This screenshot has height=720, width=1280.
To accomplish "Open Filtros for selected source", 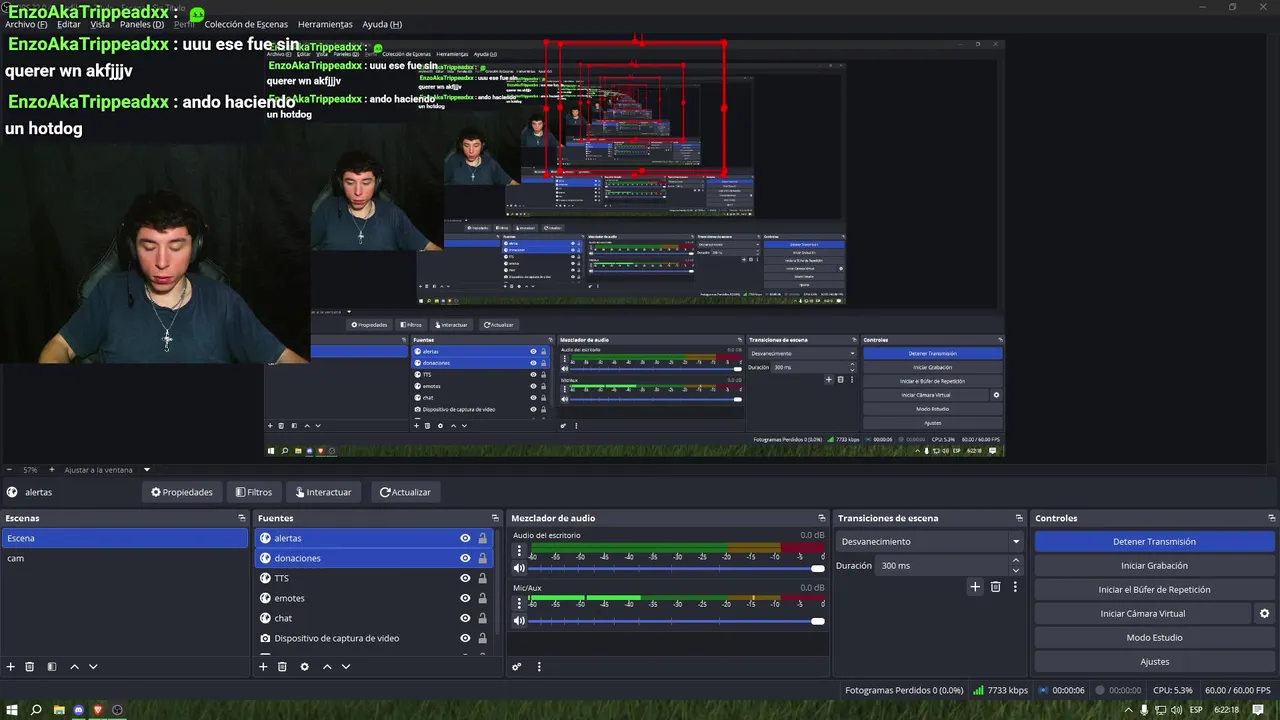I will click(x=254, y=492).
